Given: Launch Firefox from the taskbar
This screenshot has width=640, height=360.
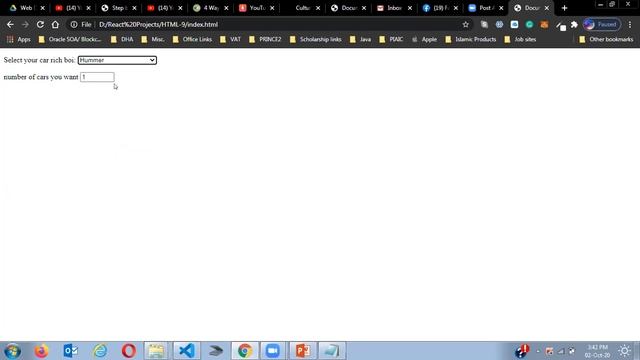Looking at the screenshot, I should pos(41,351).
